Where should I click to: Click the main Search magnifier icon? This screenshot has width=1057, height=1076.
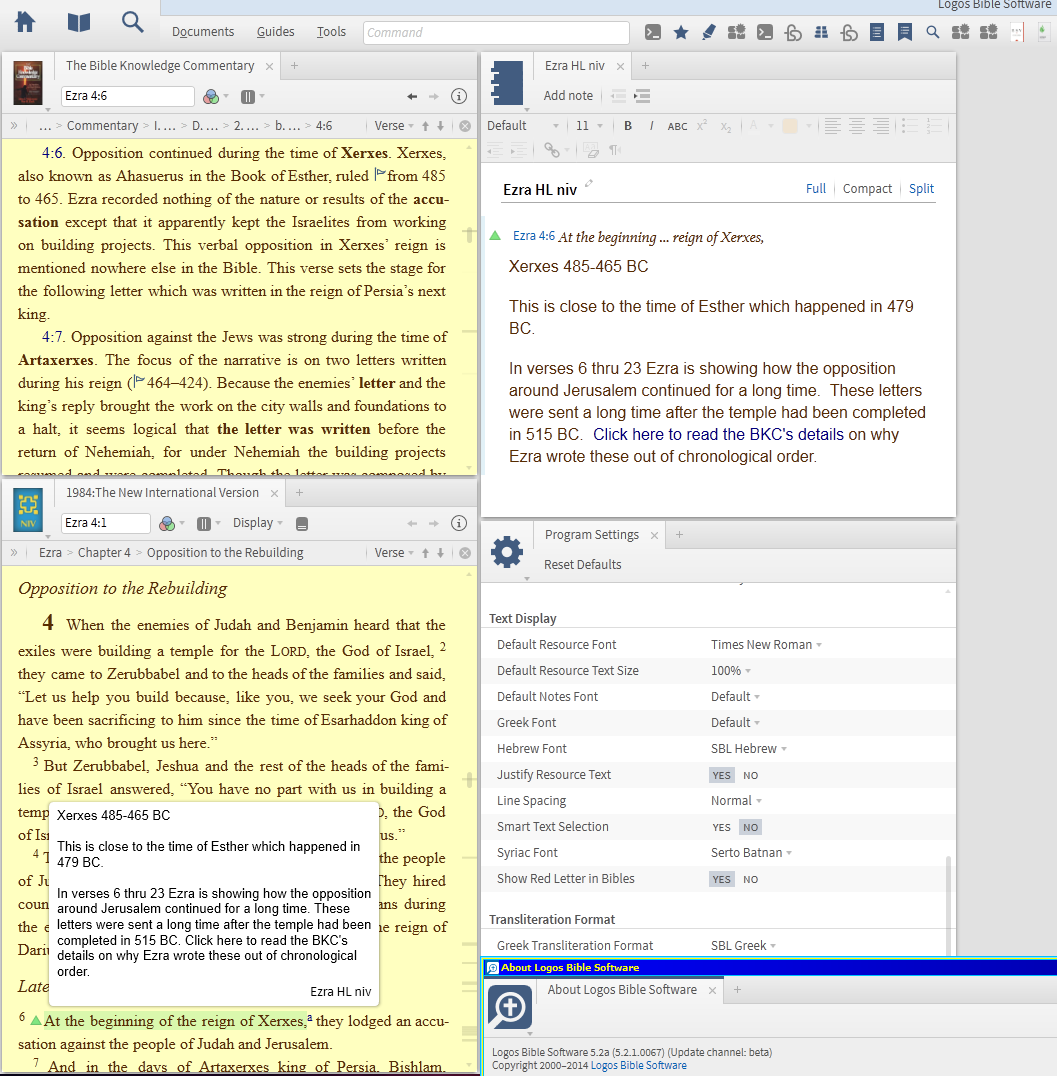132,22
